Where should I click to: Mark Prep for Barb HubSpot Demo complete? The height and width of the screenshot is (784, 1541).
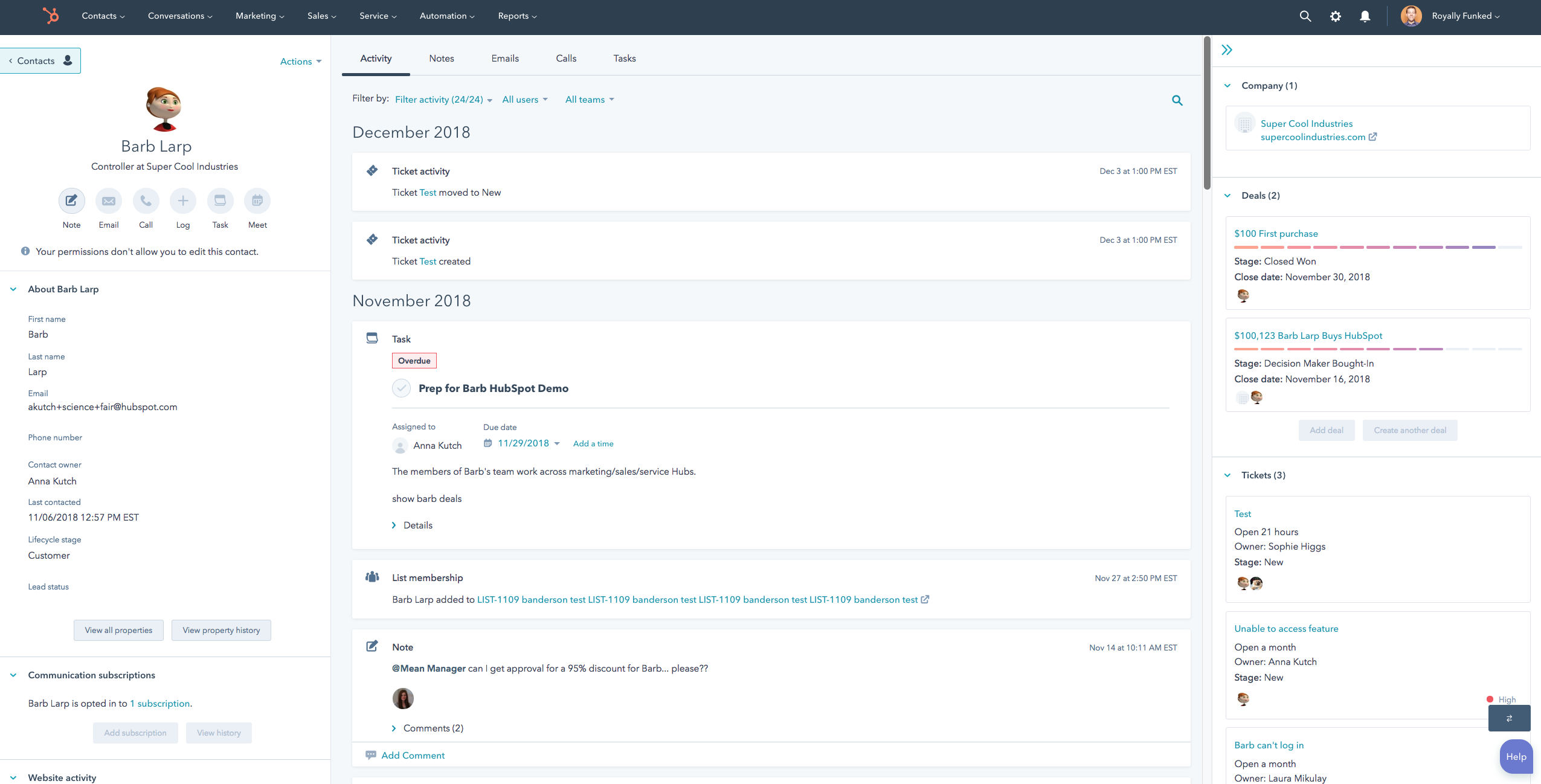coord(402,388)
